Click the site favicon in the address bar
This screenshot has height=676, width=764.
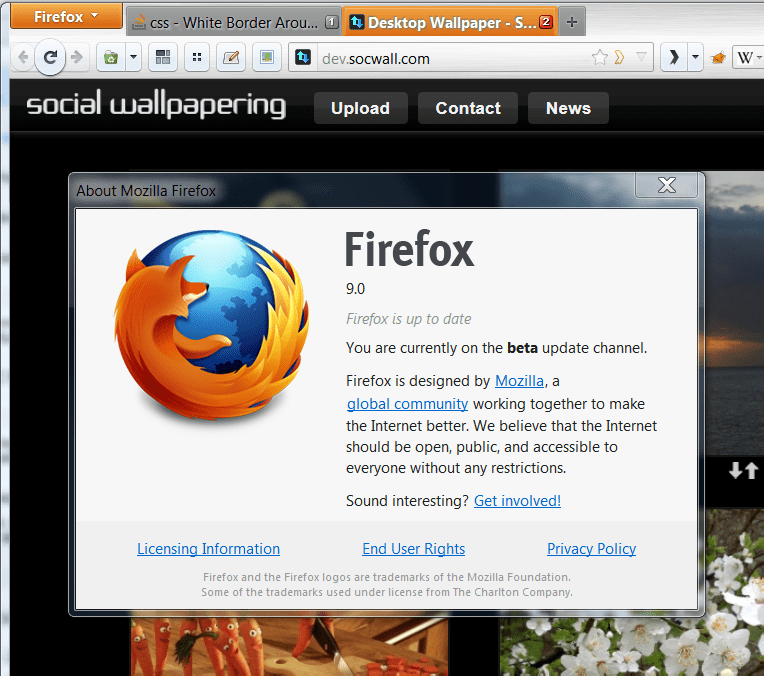point(303,58)
